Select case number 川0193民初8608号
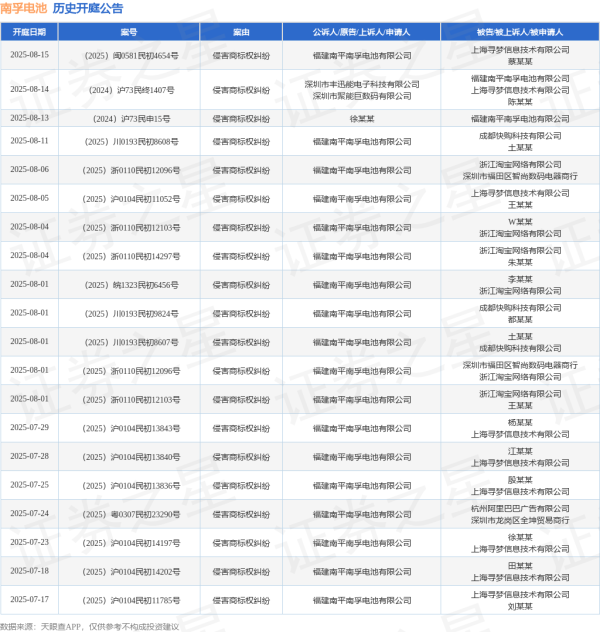The image size is (600, 632). 131,142
